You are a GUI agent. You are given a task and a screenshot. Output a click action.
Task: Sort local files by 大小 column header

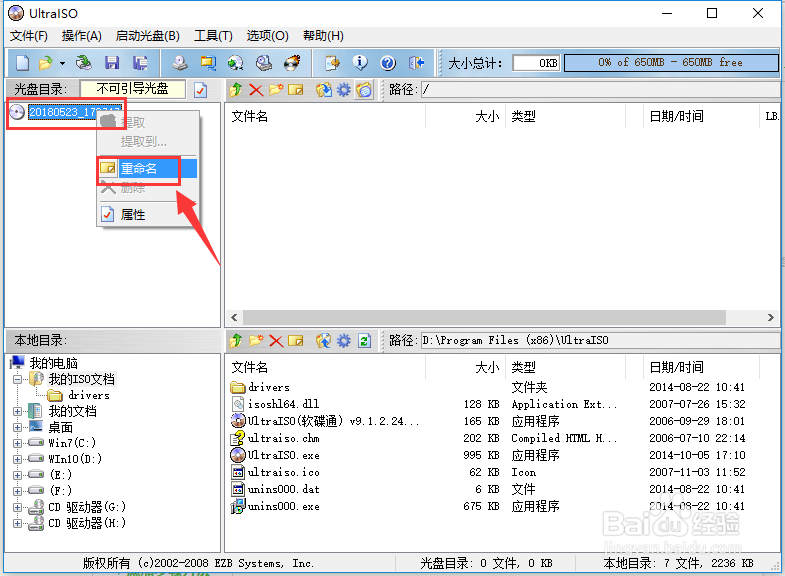[x=466, y=368]
